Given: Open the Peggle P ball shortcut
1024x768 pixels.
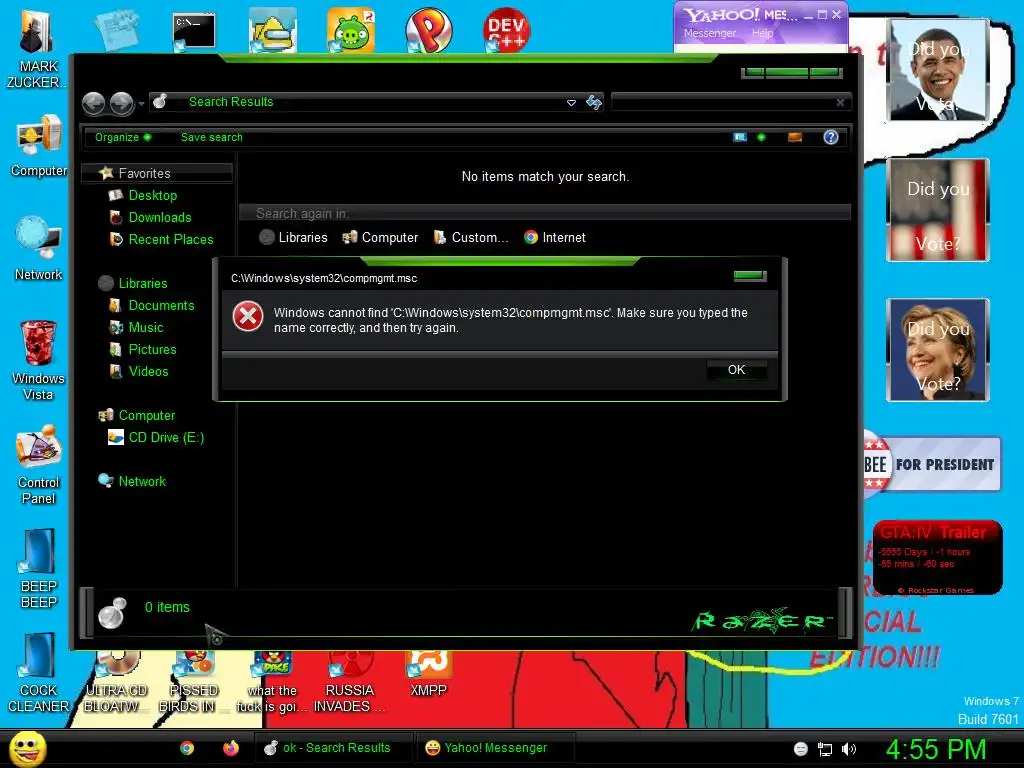Looking at the screenshot, I should 428,30.
